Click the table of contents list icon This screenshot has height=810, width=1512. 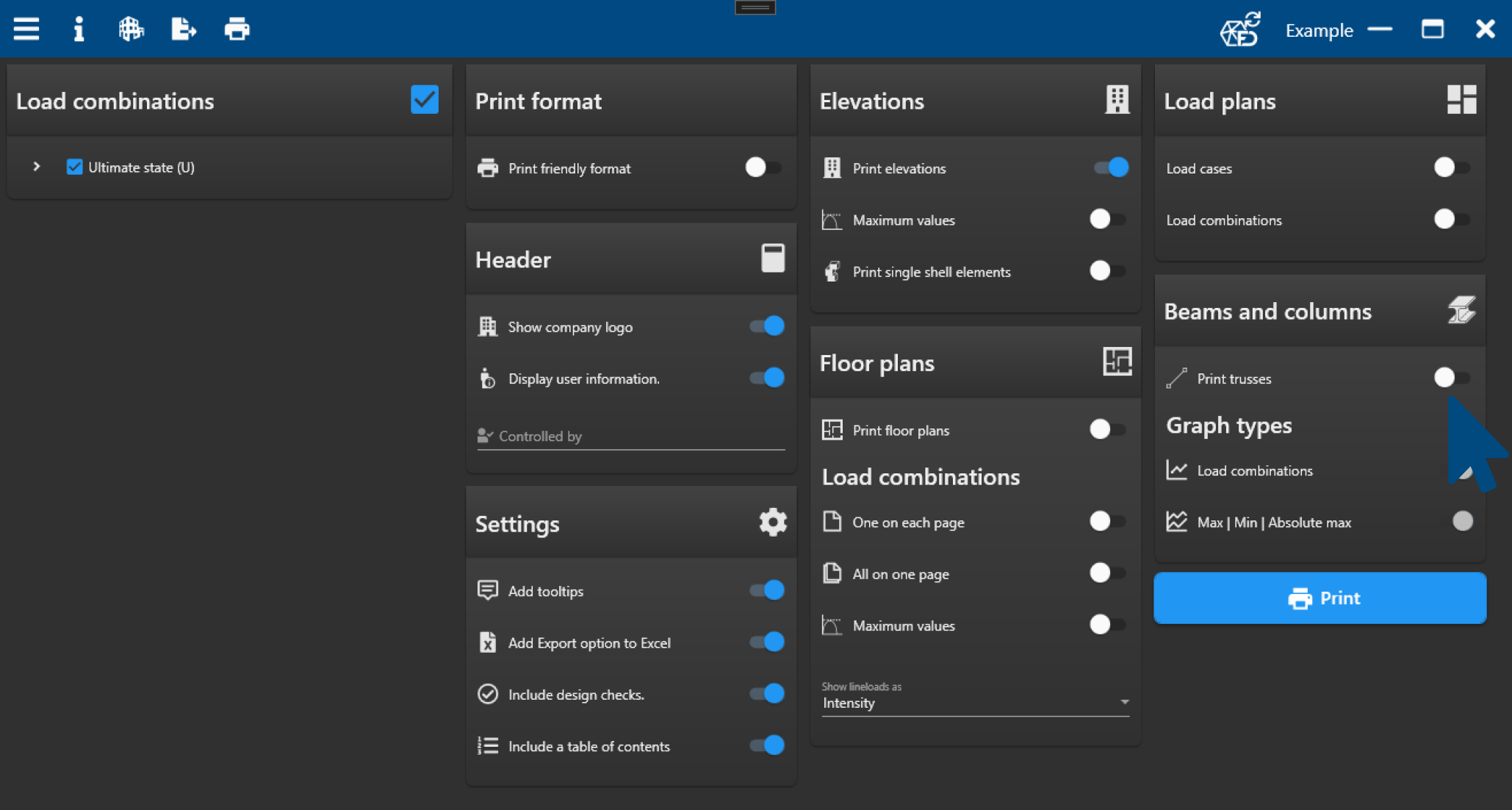(488, 746)
